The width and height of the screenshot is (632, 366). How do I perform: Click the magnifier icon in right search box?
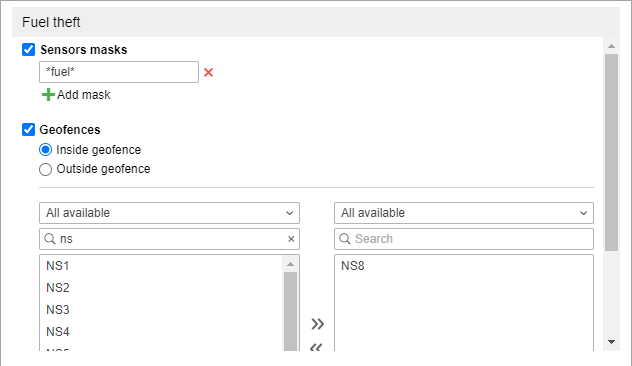pos(345,239)
